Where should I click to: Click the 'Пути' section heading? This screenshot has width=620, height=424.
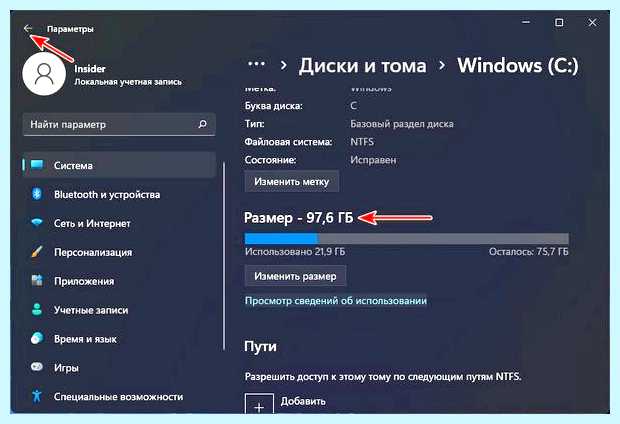260,346
